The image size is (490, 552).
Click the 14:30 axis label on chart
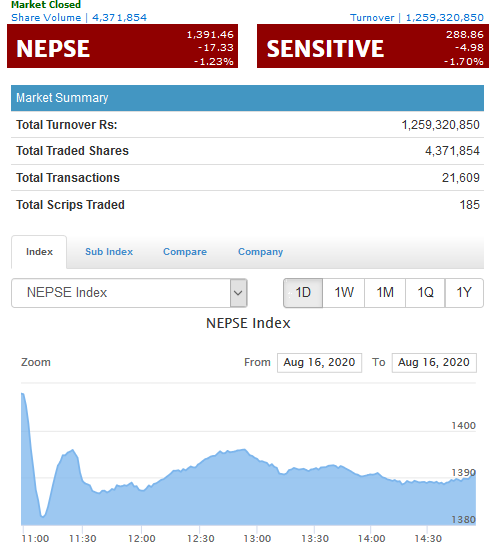coord(428,539)
